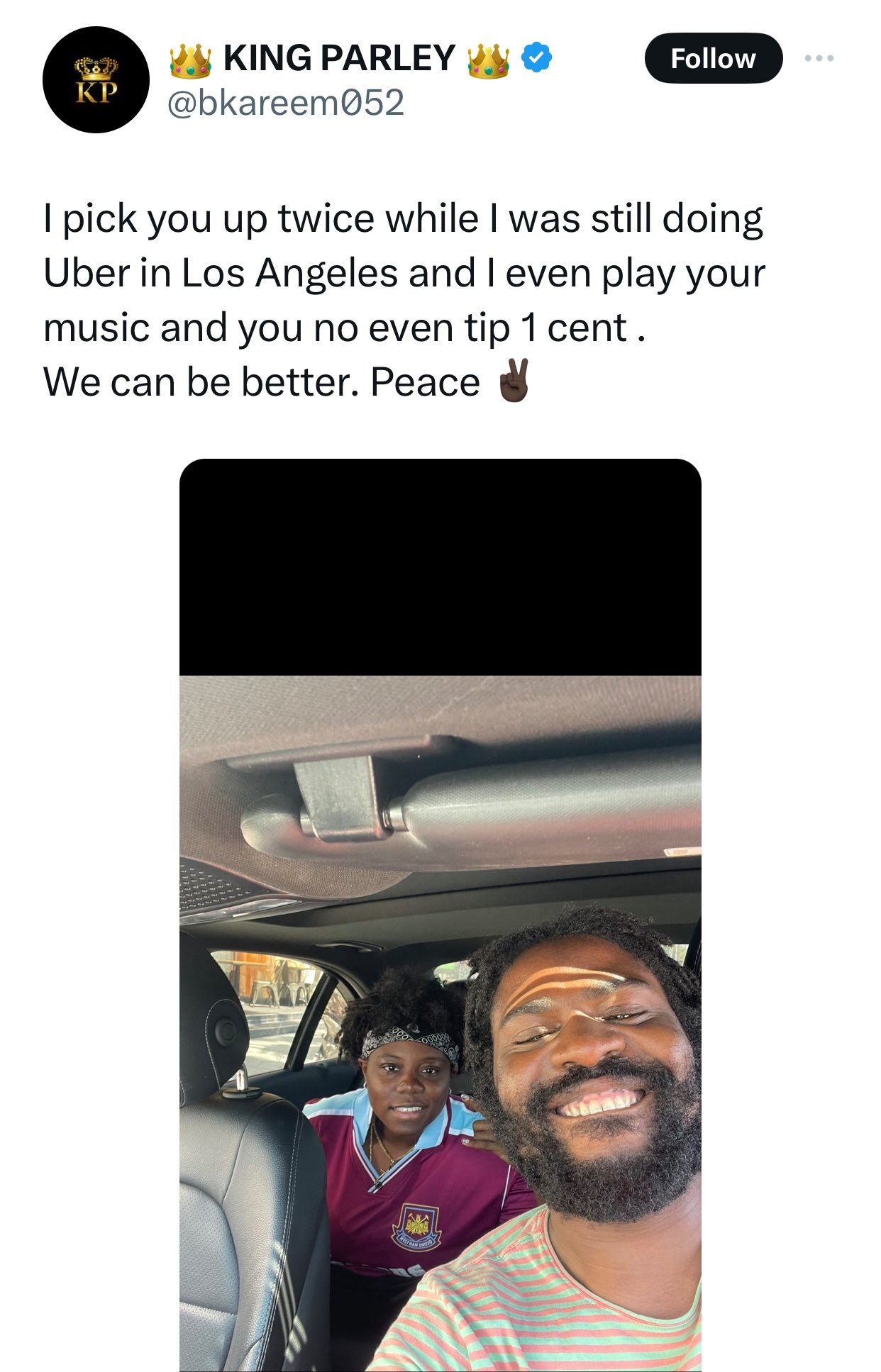The height and width of the screenshot is (1372, 881).
Task: Open the @bkareem052 handle link
Action: click(286, 103)
